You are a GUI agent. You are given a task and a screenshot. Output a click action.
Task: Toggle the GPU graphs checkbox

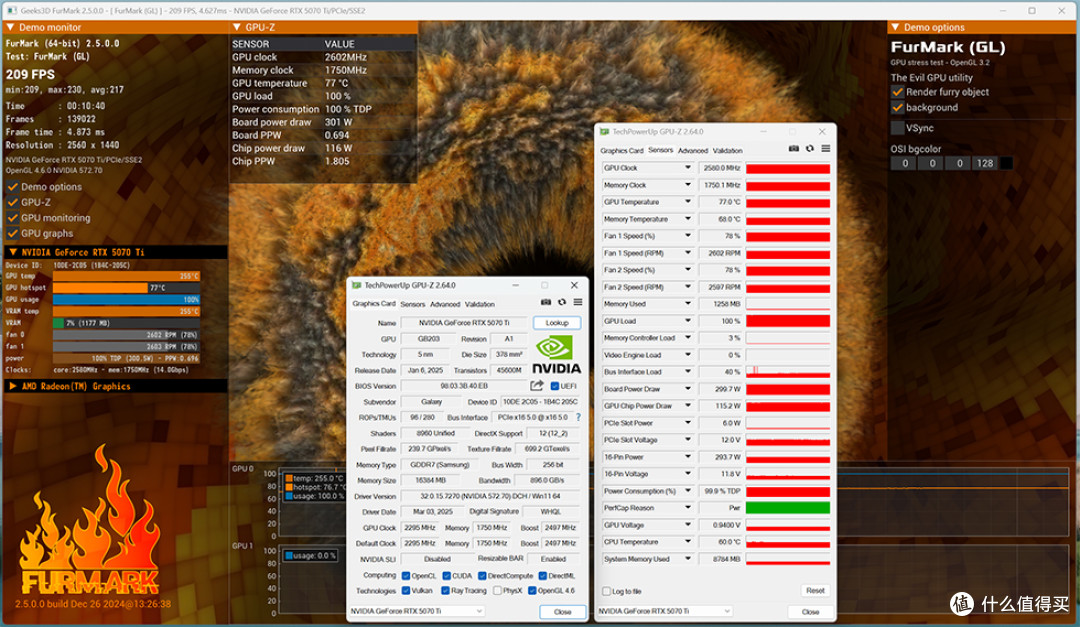pos(13,234)
